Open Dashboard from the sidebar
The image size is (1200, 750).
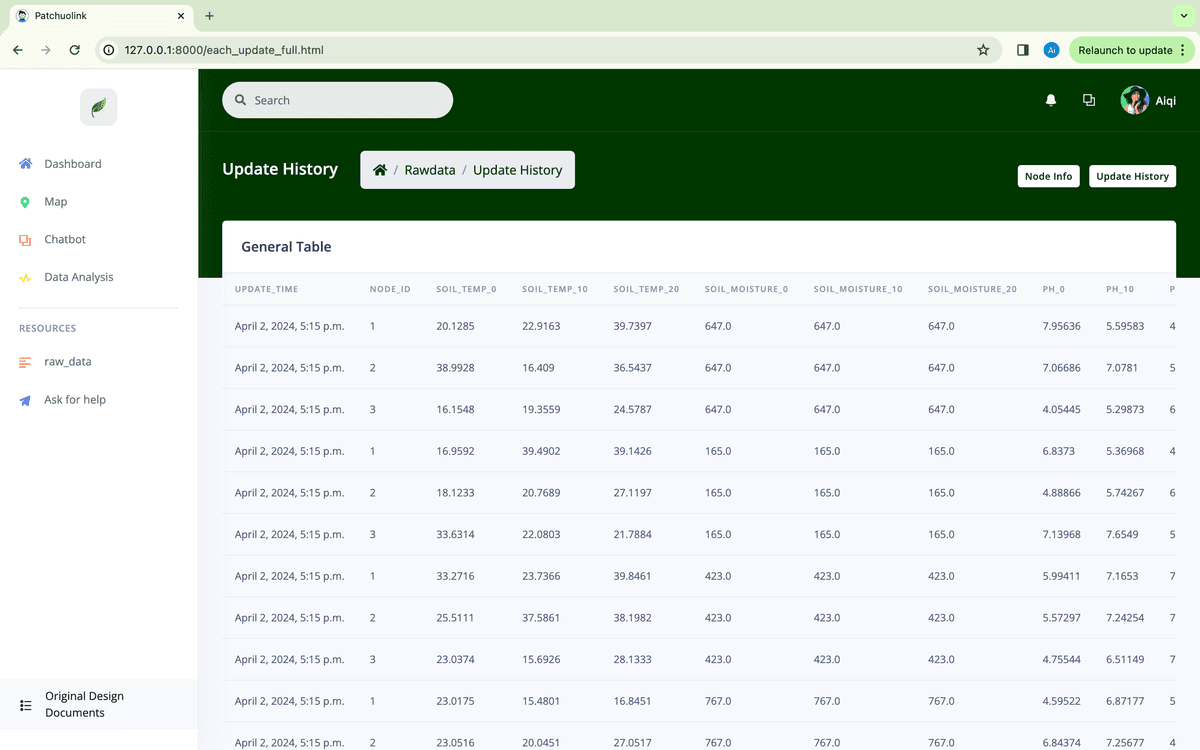click(72, 164)
